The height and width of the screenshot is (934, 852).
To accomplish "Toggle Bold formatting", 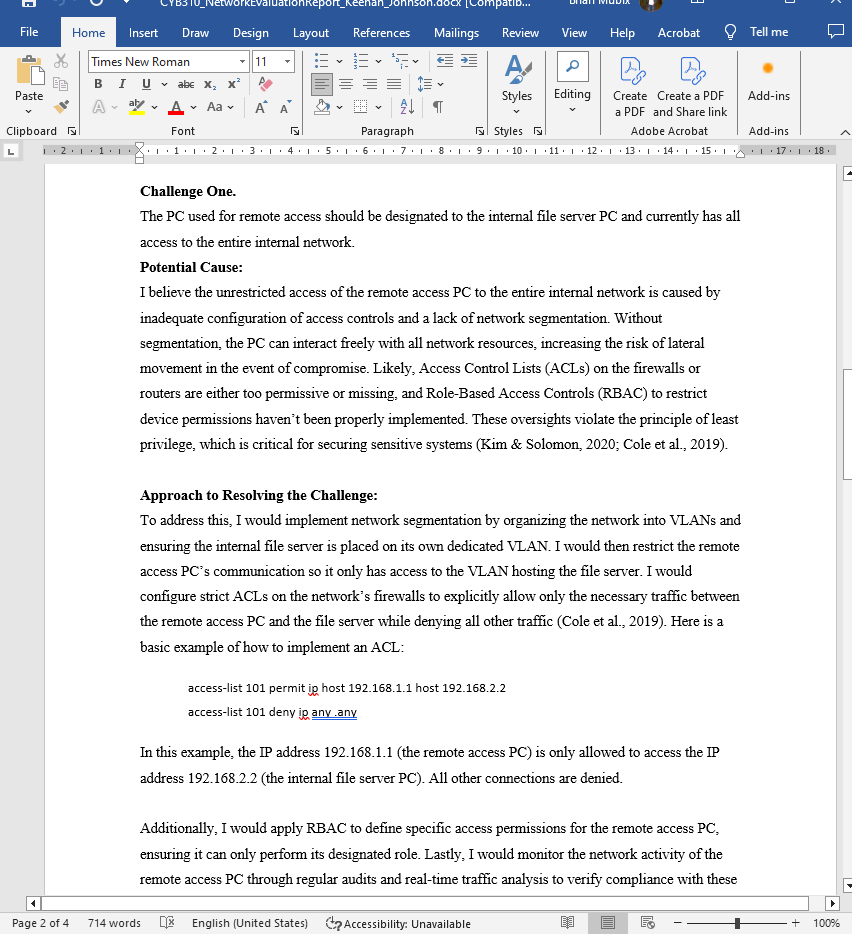I will click(98, 84).
